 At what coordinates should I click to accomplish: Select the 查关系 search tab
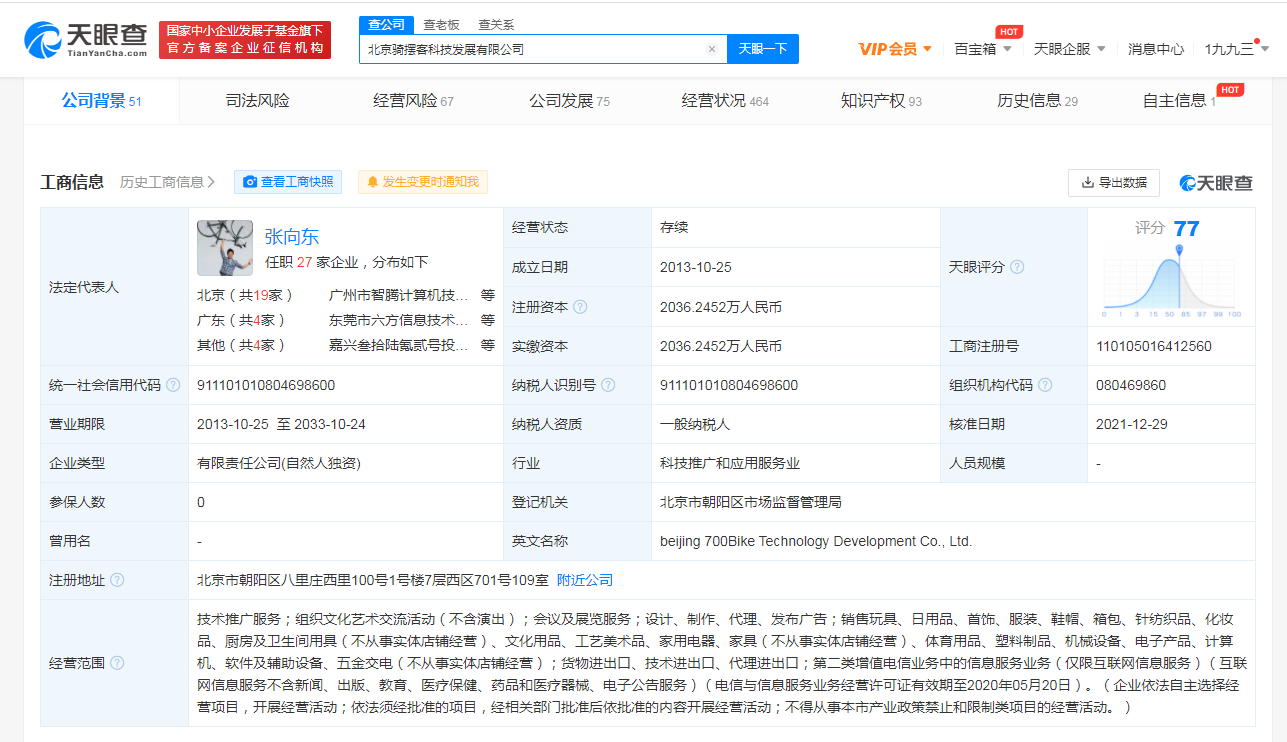496,25
